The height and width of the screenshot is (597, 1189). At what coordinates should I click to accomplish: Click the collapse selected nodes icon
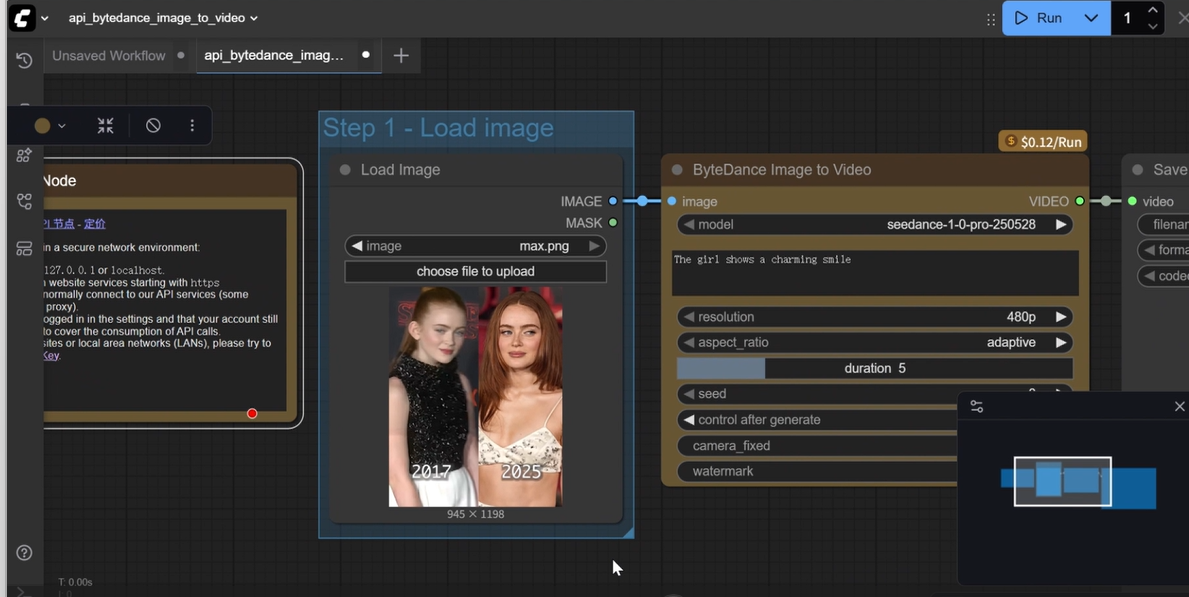(x=105, y=126)
